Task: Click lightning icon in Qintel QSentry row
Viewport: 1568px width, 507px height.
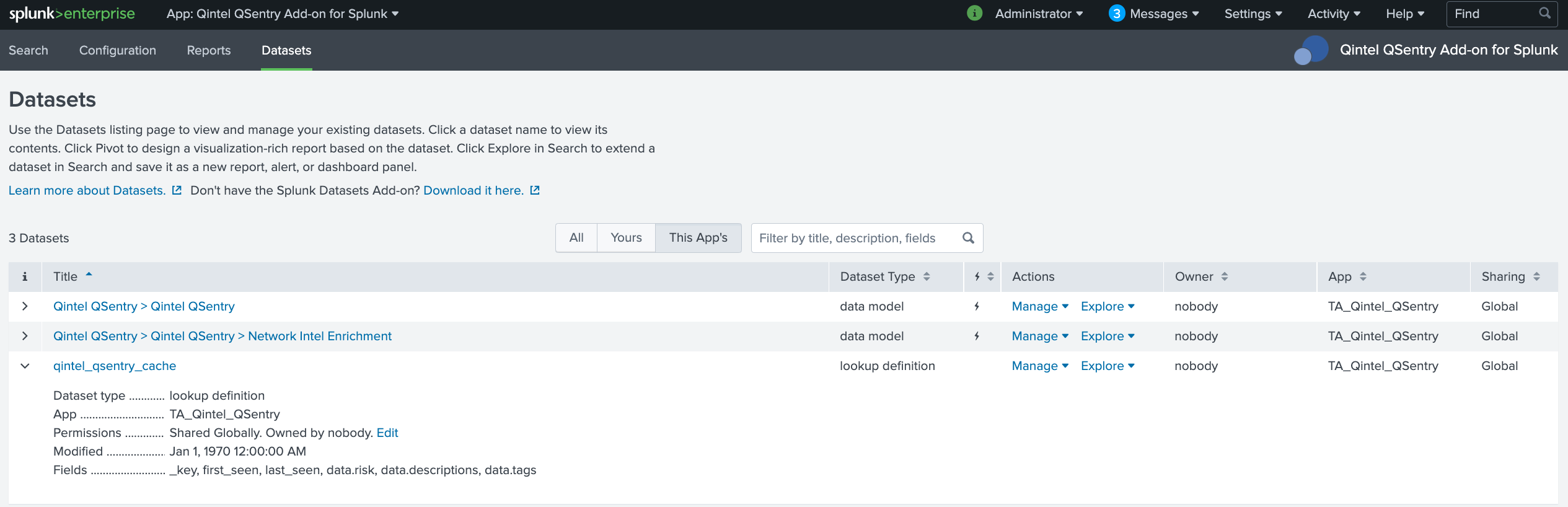Action: pos(977,306)
